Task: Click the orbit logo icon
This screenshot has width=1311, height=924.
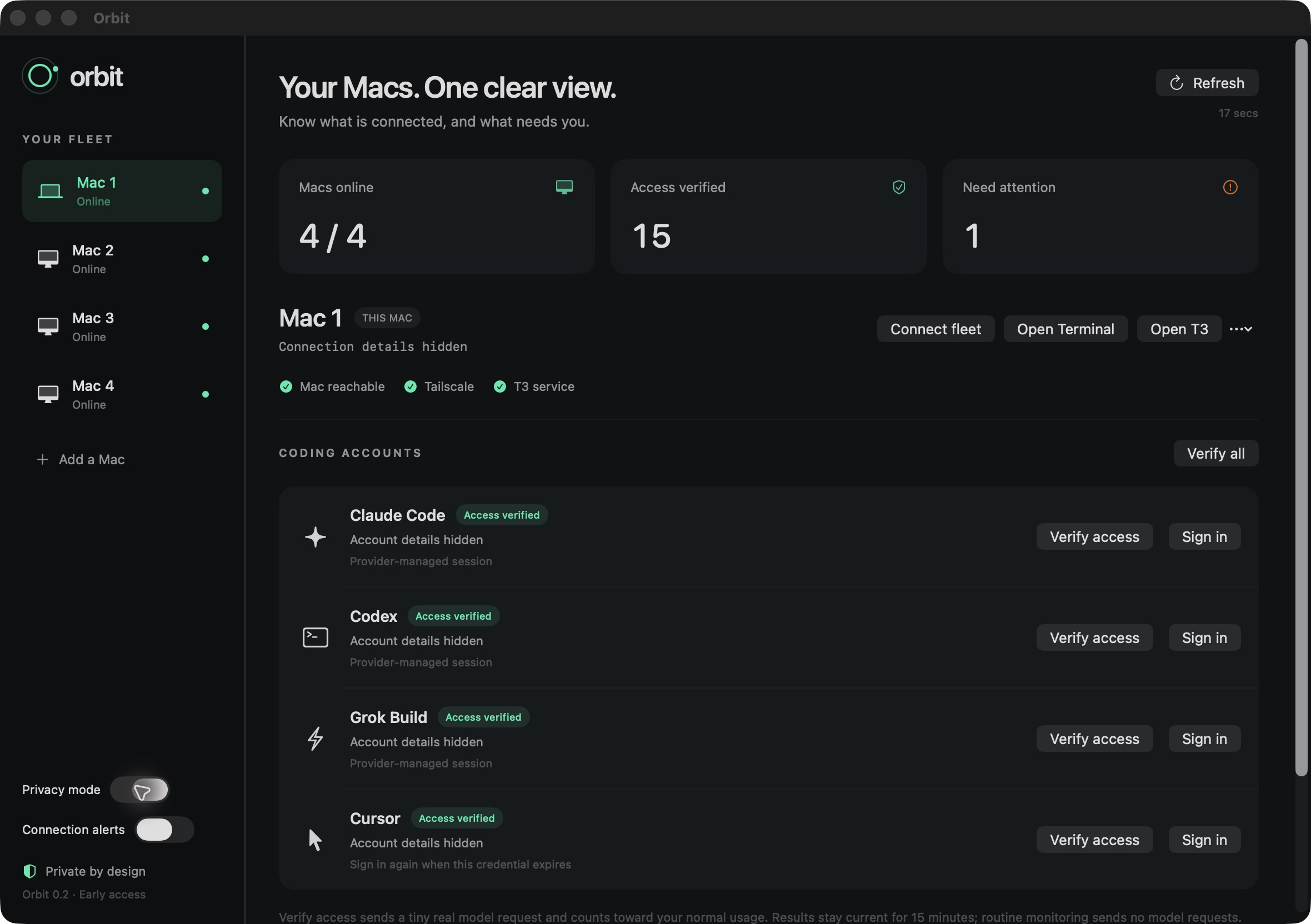Action: (x=40, y=76)
